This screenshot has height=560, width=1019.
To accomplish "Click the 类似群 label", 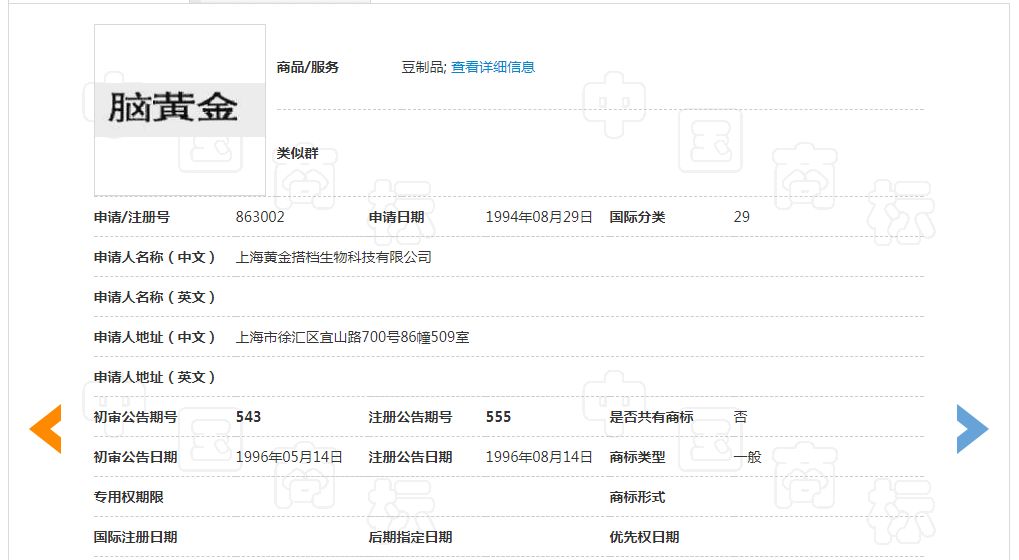I will click(x=298, y=153).
